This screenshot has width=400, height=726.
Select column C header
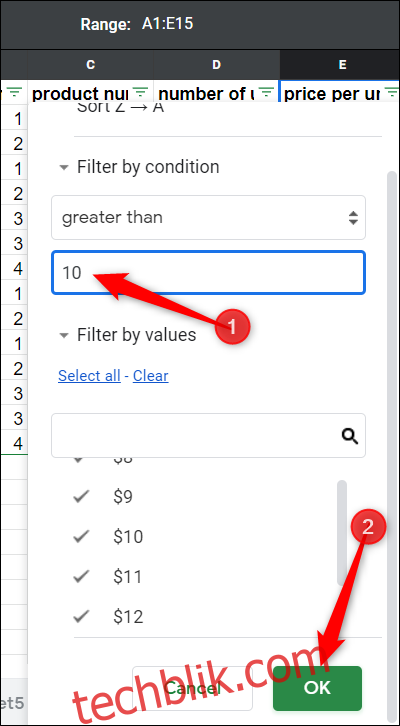91,65
